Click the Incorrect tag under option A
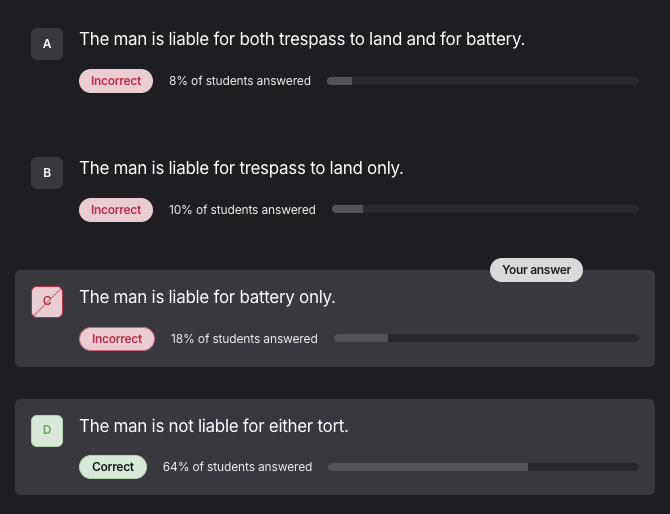This screenshot has width=670, height=514. coord(116,81)
